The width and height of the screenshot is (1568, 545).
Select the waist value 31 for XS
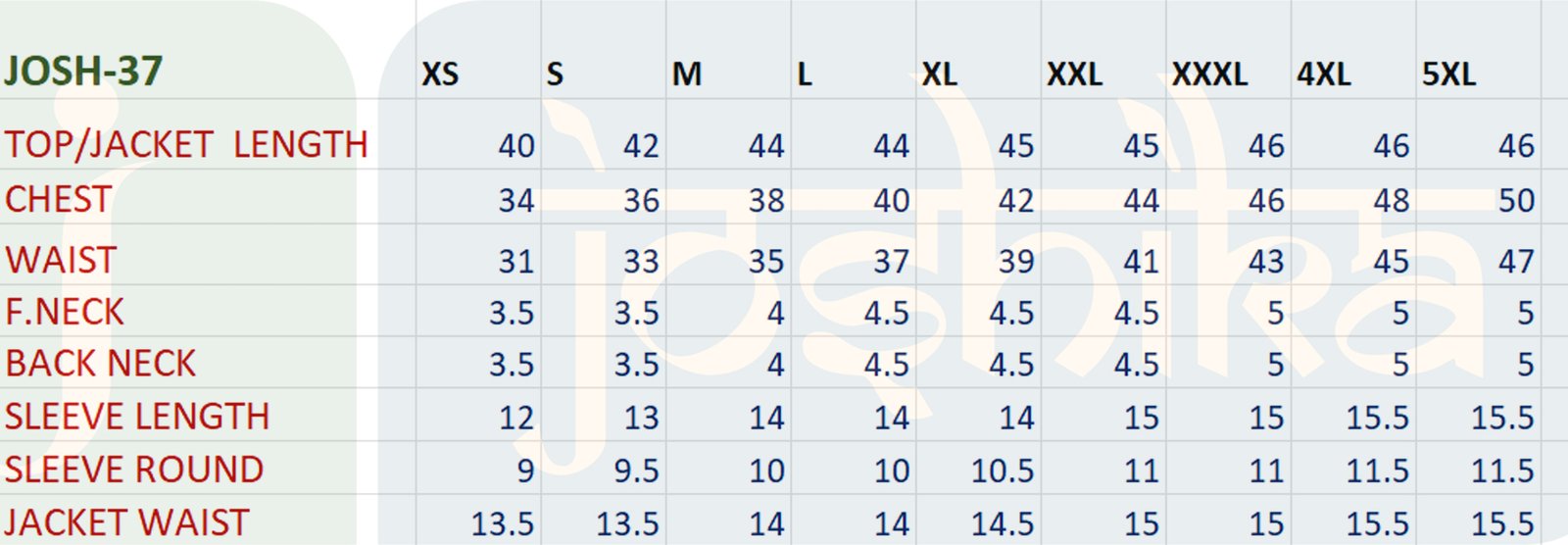515,262
